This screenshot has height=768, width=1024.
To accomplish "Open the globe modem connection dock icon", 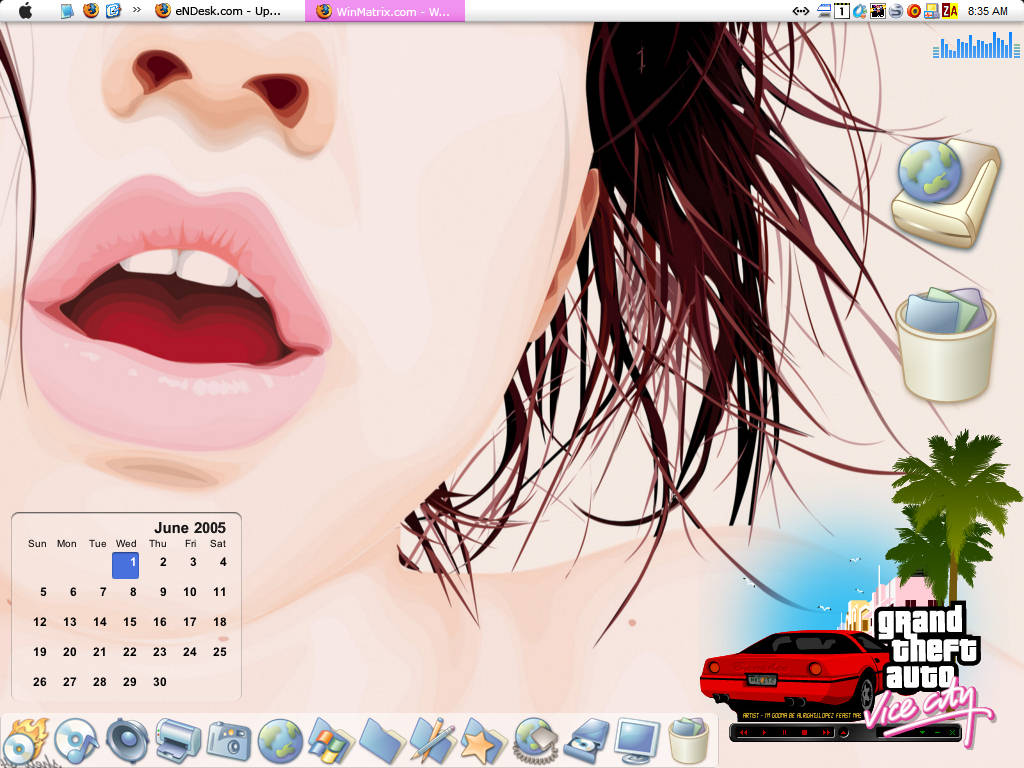I will pos(535,740).
